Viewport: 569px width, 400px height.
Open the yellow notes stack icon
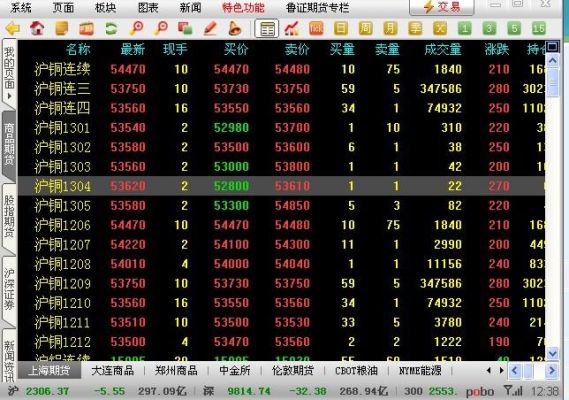pos(62,28)
